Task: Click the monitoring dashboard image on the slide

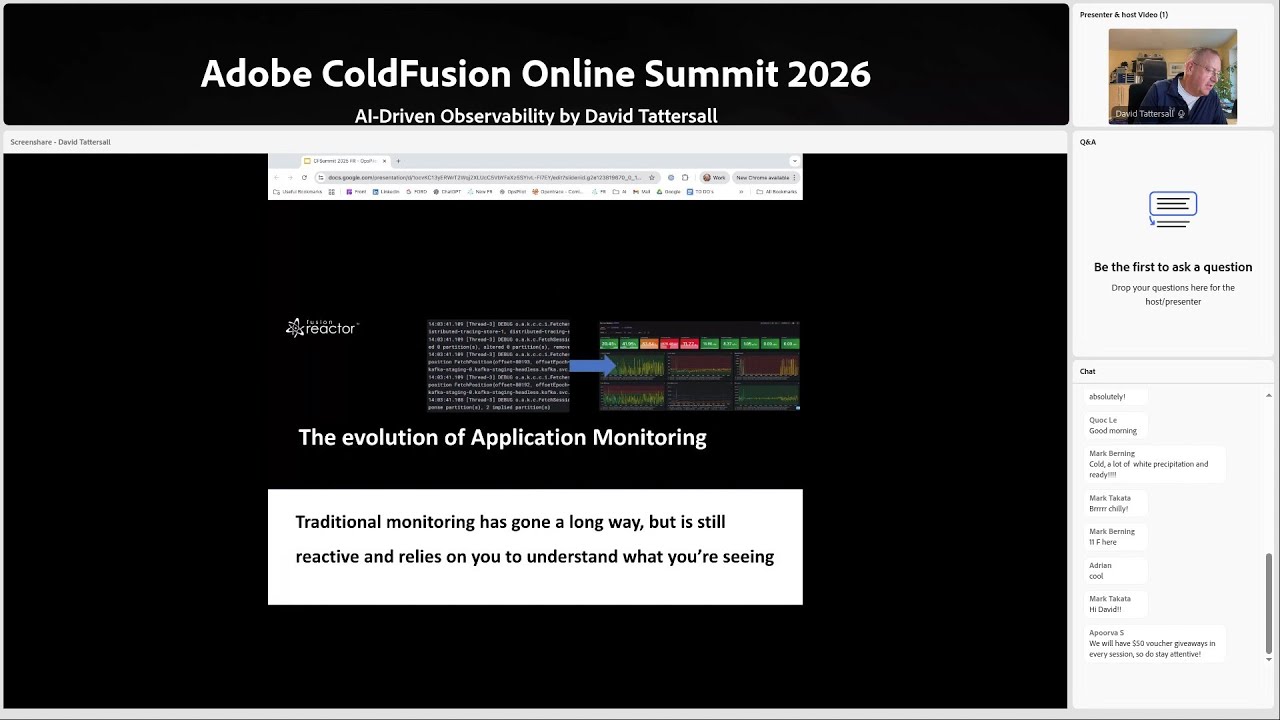Action: [699, 366]
